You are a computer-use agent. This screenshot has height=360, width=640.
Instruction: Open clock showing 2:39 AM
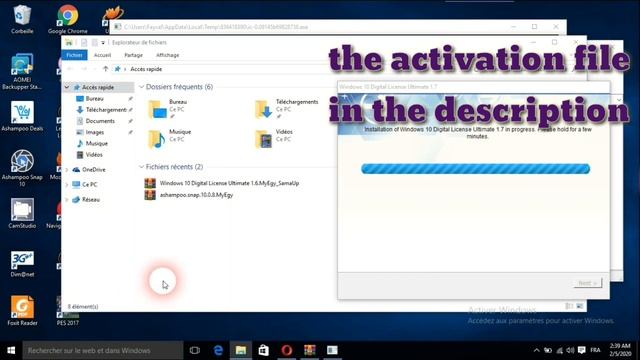(620, 350)
